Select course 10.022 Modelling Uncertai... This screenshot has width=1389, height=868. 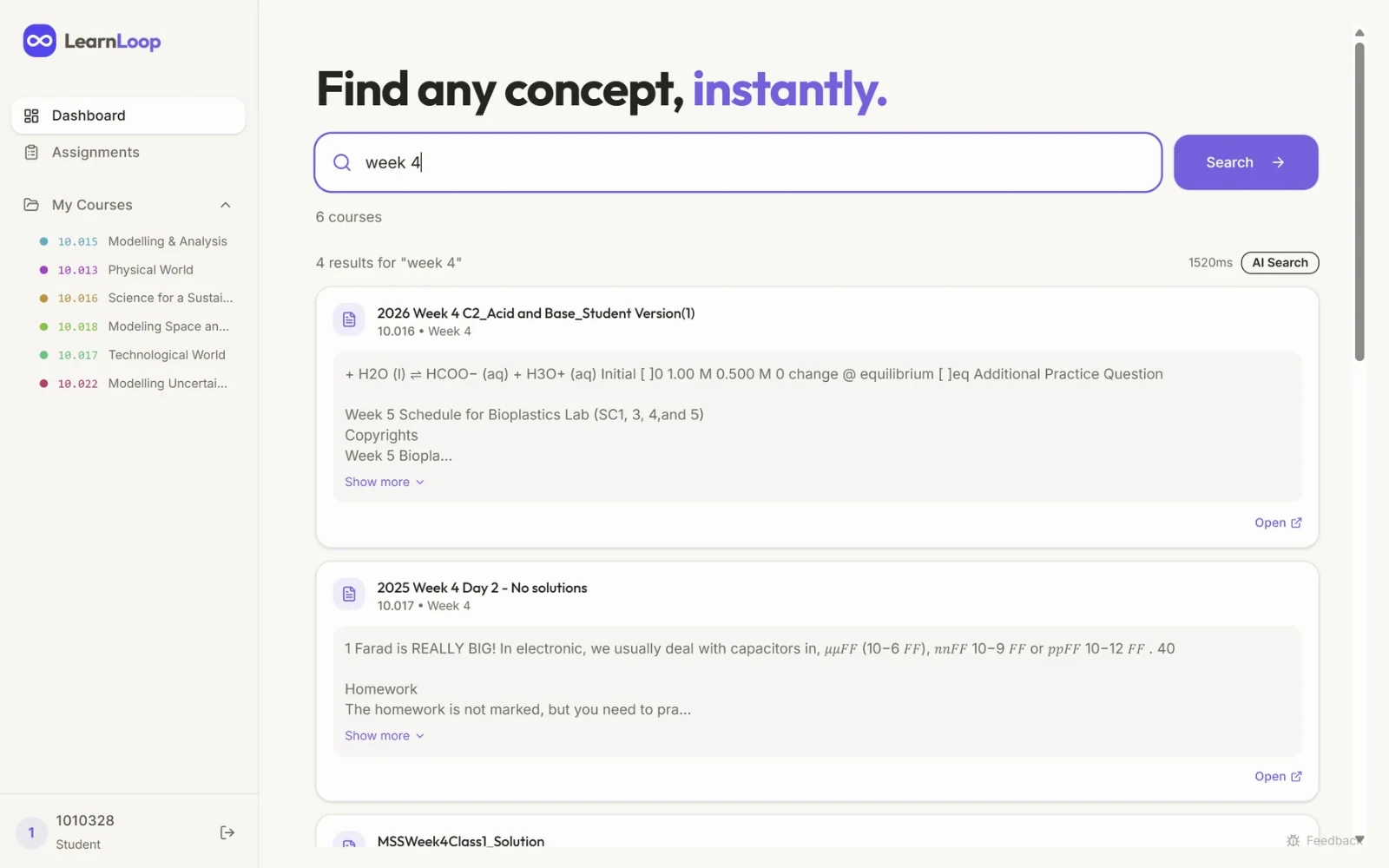(135, 383)
